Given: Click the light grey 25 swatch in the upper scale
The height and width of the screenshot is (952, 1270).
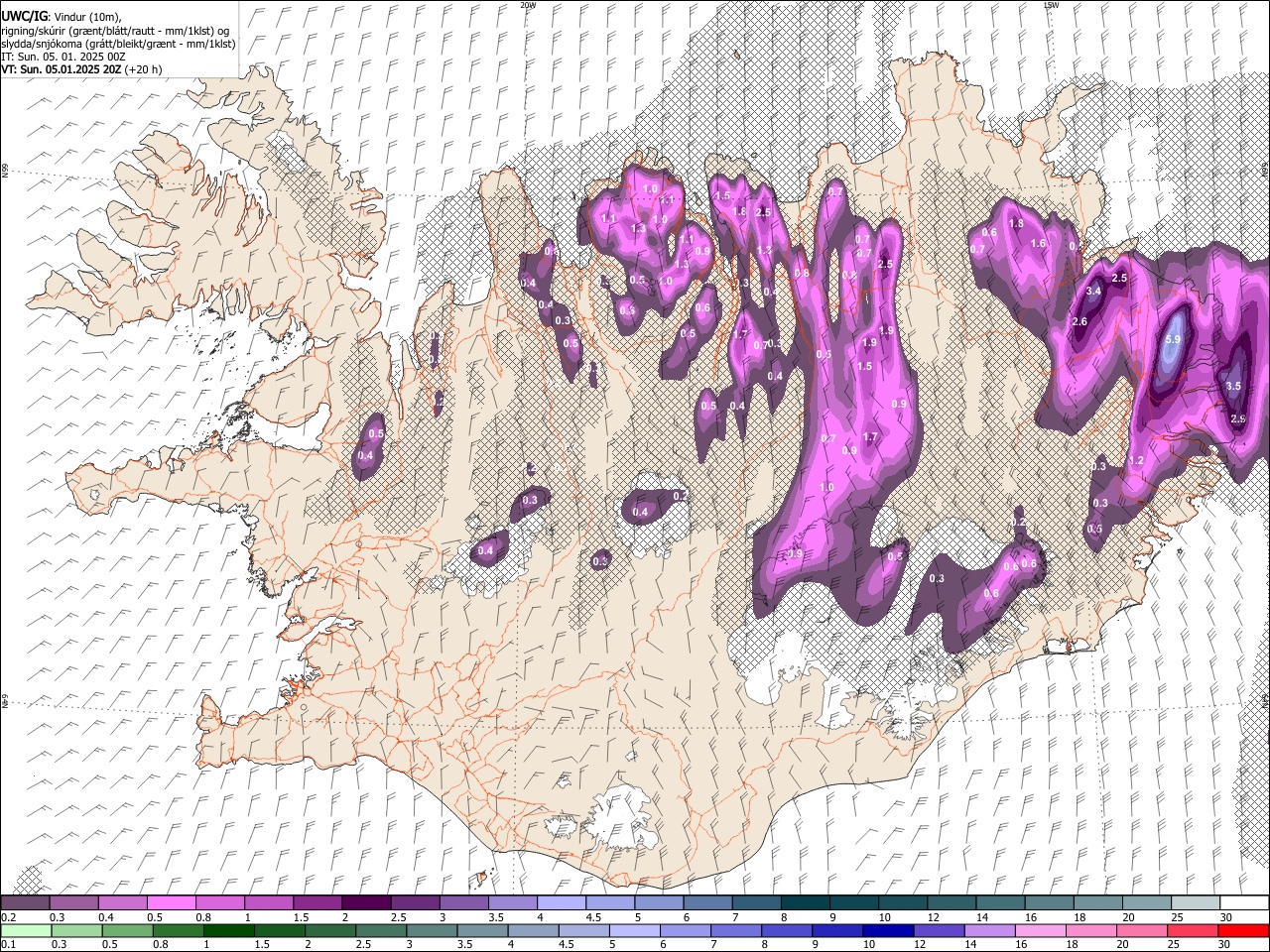Looking at the screenshot, I should (1196, 902).
